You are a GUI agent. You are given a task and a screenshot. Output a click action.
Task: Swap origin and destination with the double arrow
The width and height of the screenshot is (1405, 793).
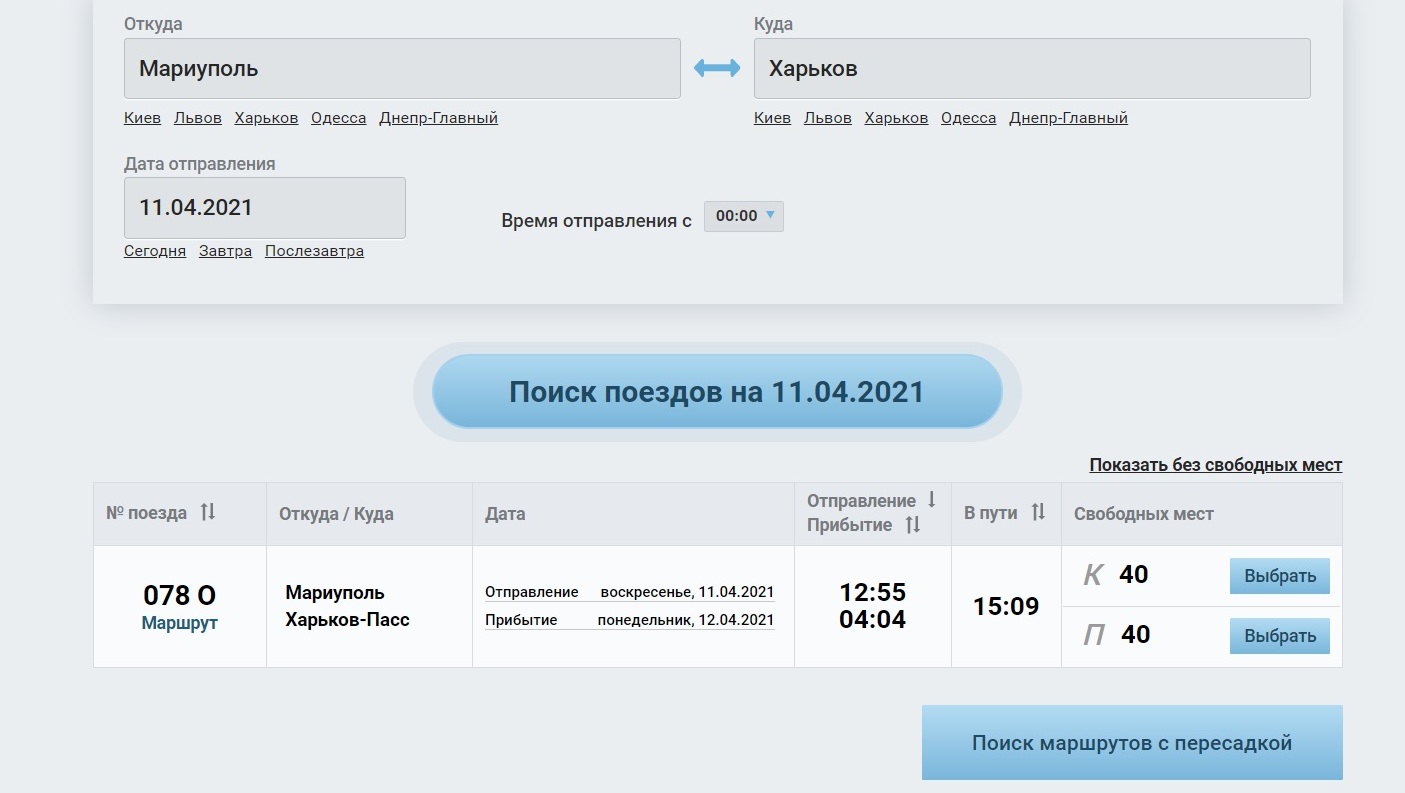pyautogui.click(x=717, y=68)
